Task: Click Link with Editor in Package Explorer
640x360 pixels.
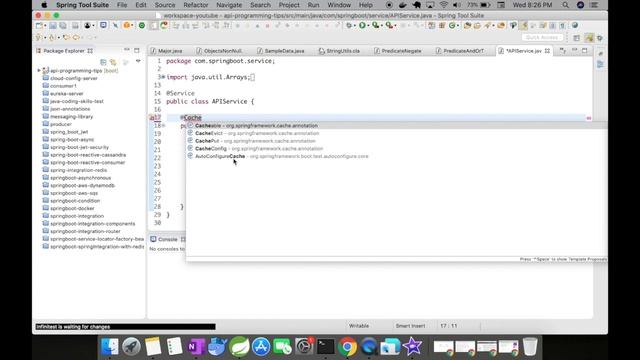Action: click(x=113, y=62)
